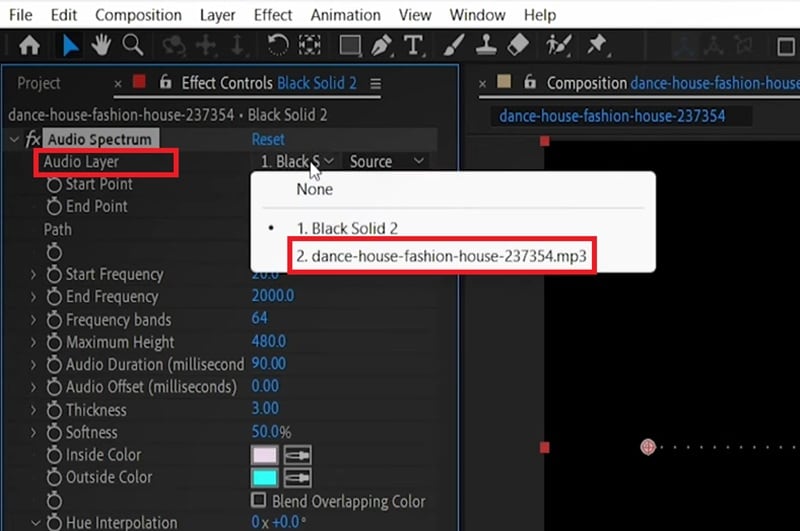Viewport: 800px width, 531px height.
Task: Choose 1. Black Solid 2 option
Action: point(347,228)
